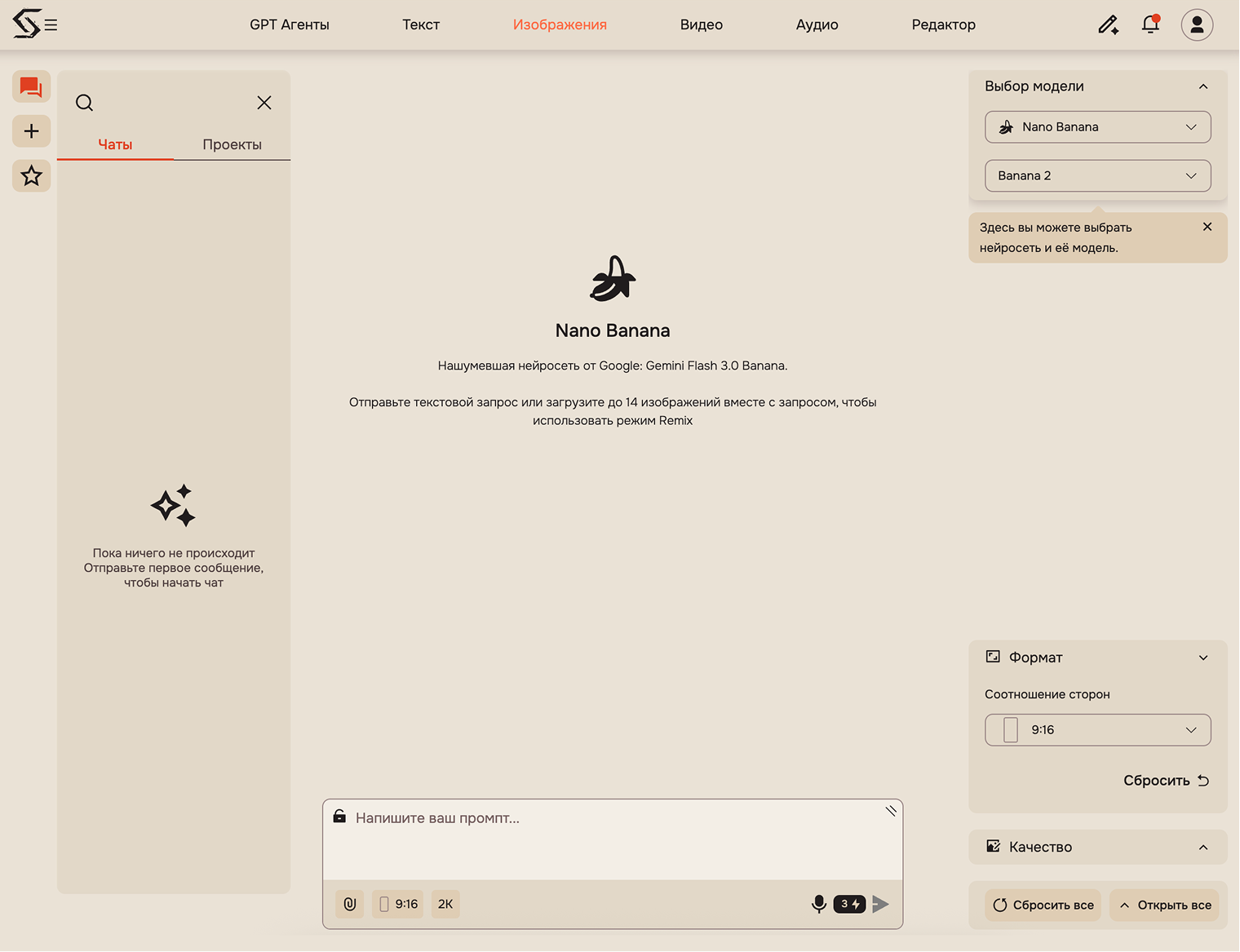Click the large Nano Banana banana icon

click(613, 278)
